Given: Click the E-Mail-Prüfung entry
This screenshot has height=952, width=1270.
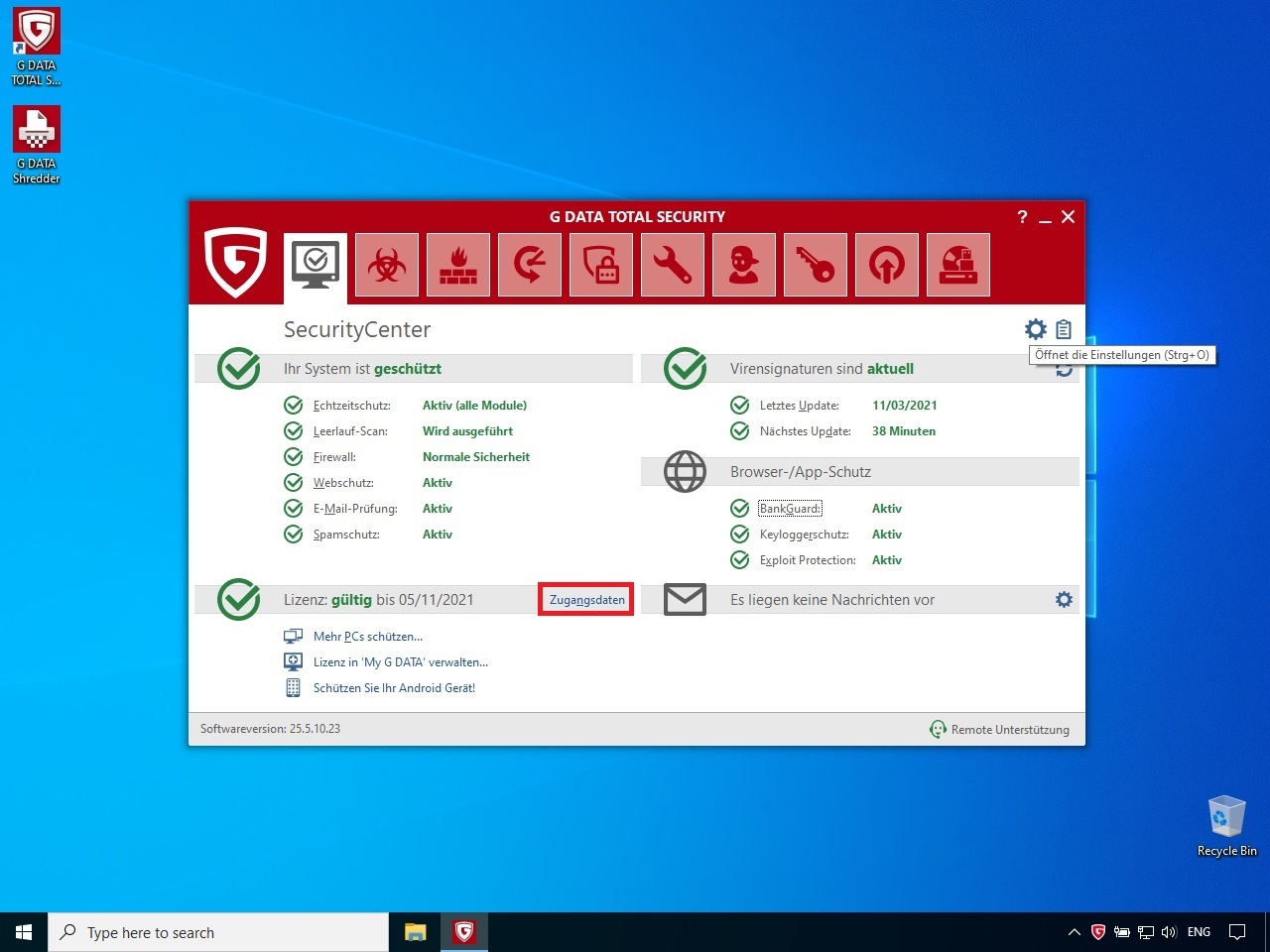Looking at the screenshot, I should 355,509.
